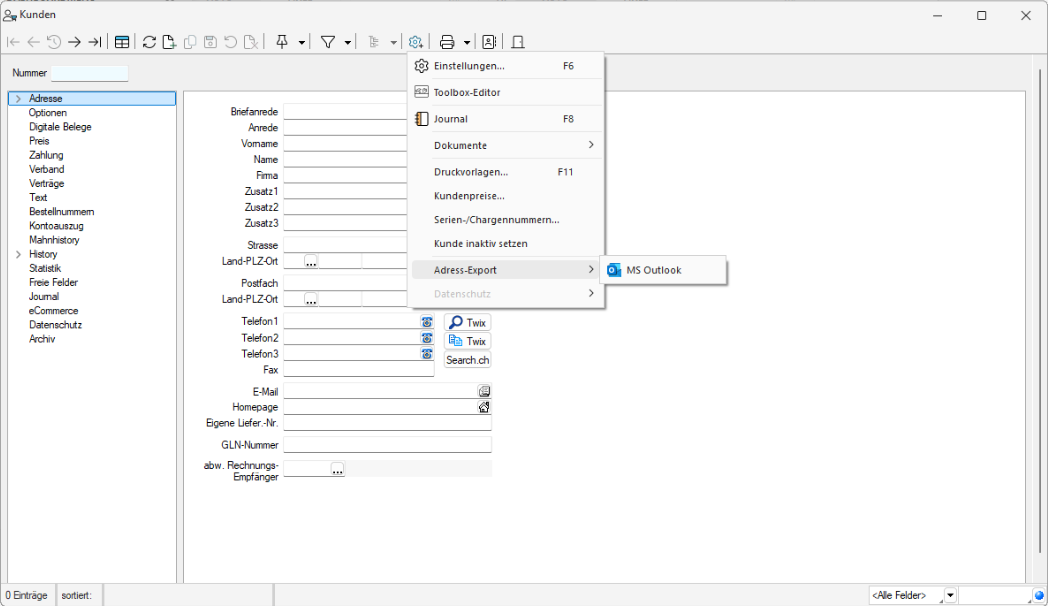This screenshot has width=1048, height=606.
Task: Select Preis in the tree
Action: pyautogui.click(x=39, y=141)
